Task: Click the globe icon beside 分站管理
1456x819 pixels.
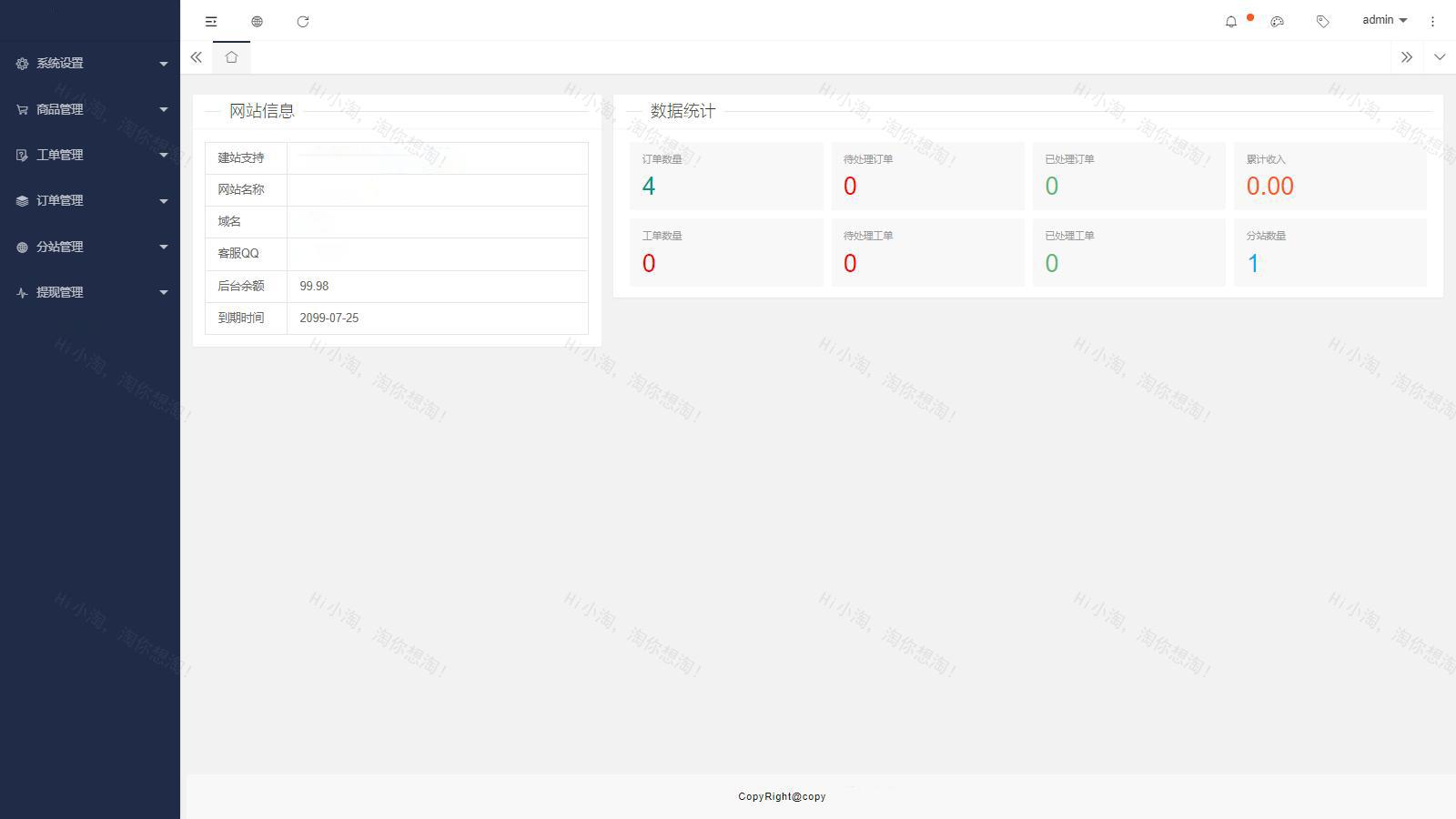Action: pos(22,247)
